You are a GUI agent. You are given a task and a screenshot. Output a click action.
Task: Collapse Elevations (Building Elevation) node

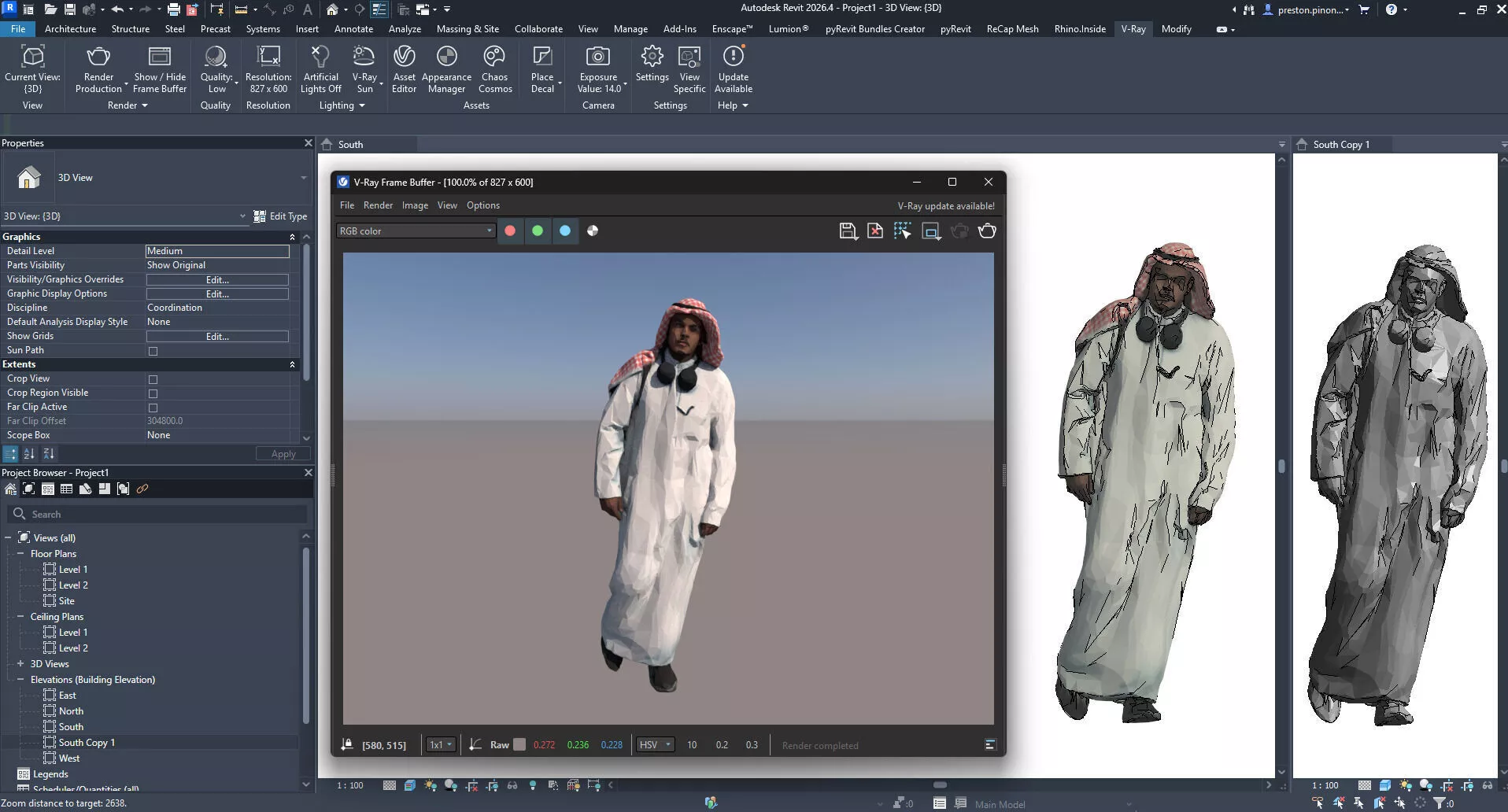coord(20,680)
